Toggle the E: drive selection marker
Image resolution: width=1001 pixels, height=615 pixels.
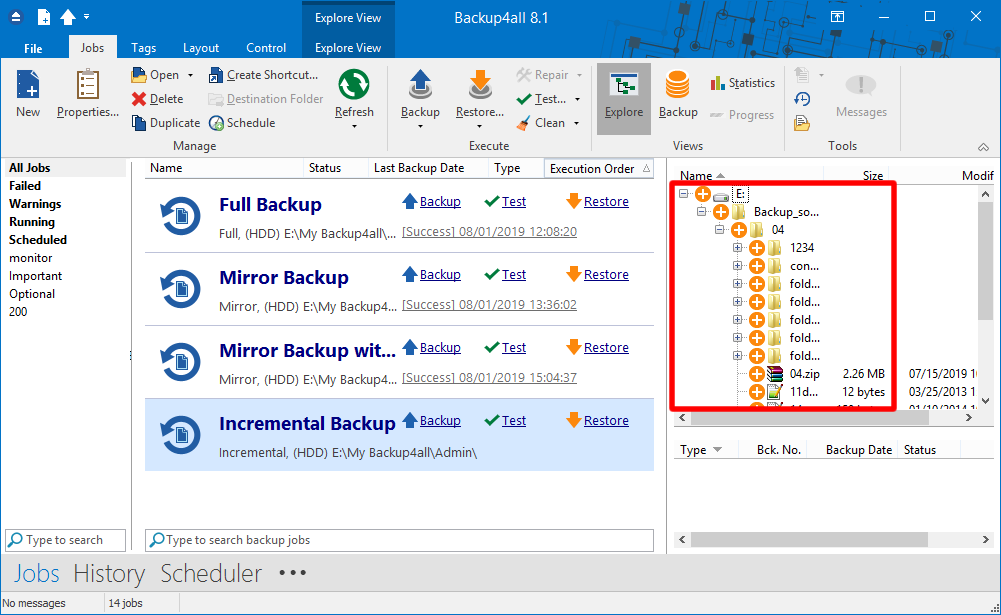pyautogui.click(x=703, y=194)
